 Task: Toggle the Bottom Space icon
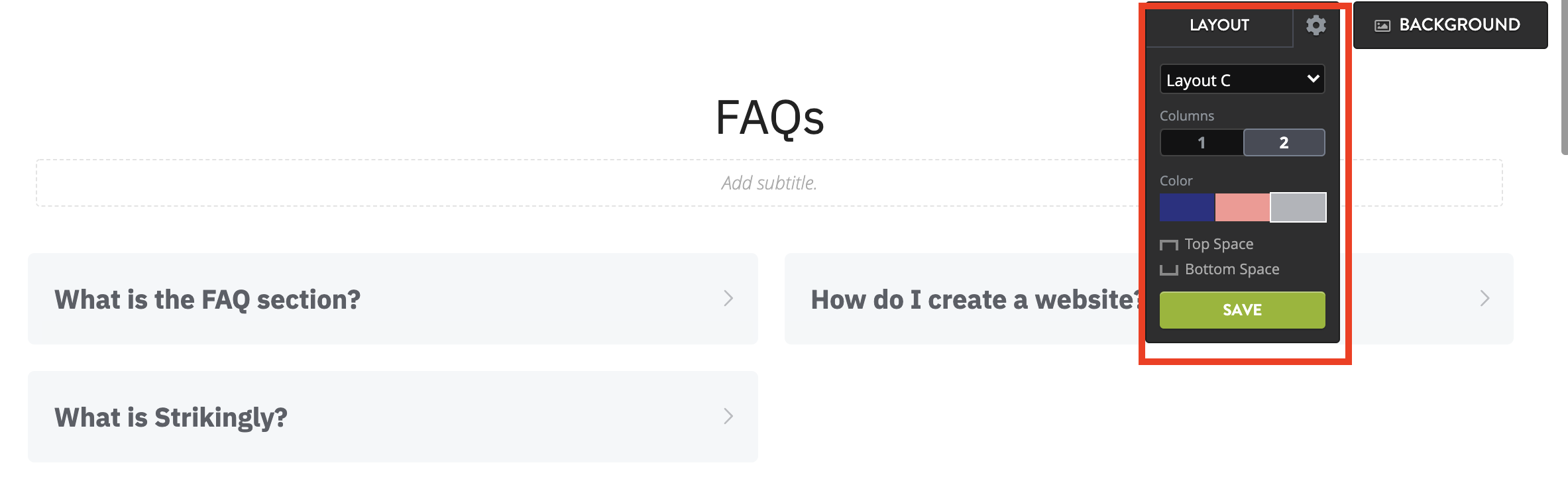pyautogui.click(x=1168, y=270)
